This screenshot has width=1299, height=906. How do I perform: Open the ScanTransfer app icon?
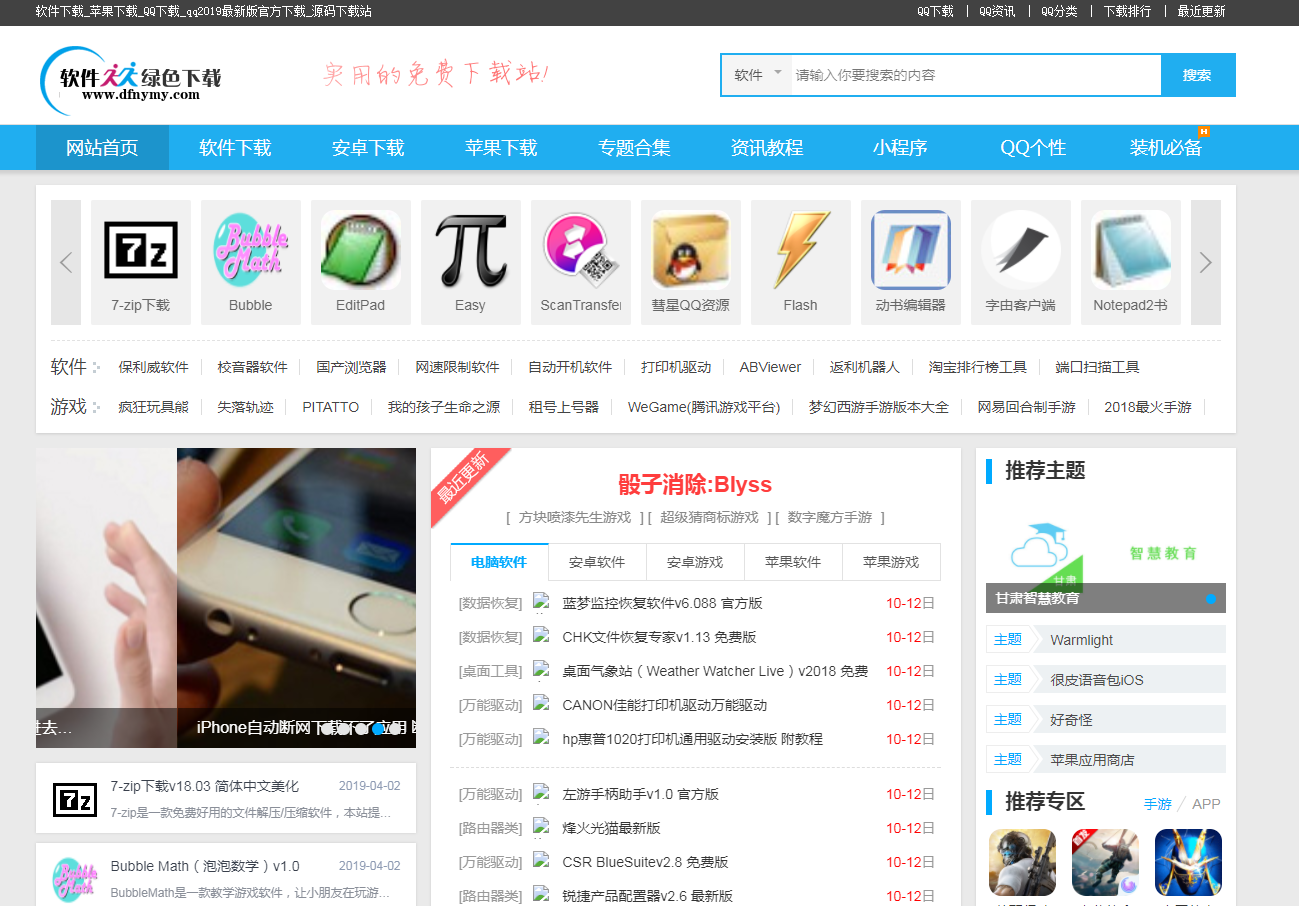[x=581, y=250]
